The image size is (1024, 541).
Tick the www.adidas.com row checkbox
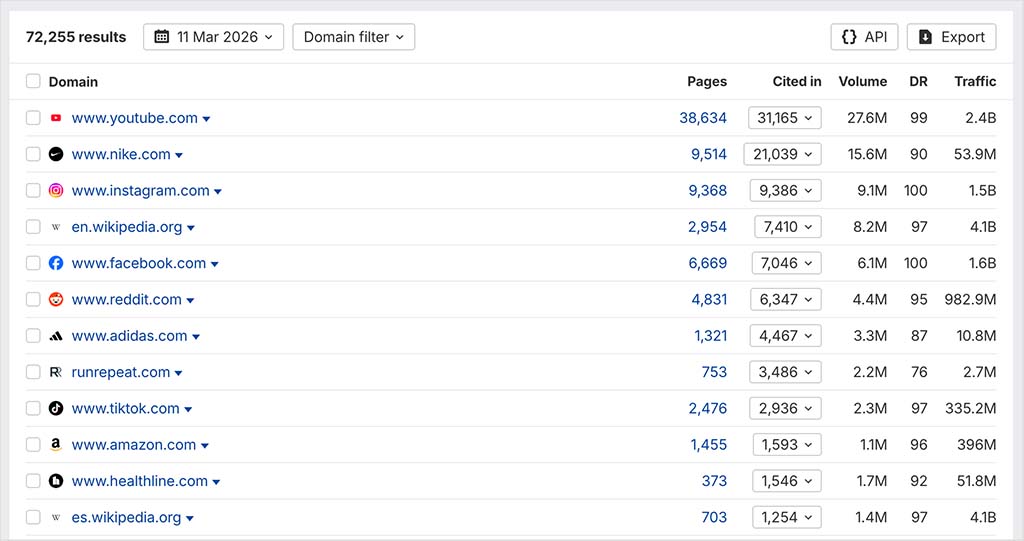(33, 335)
